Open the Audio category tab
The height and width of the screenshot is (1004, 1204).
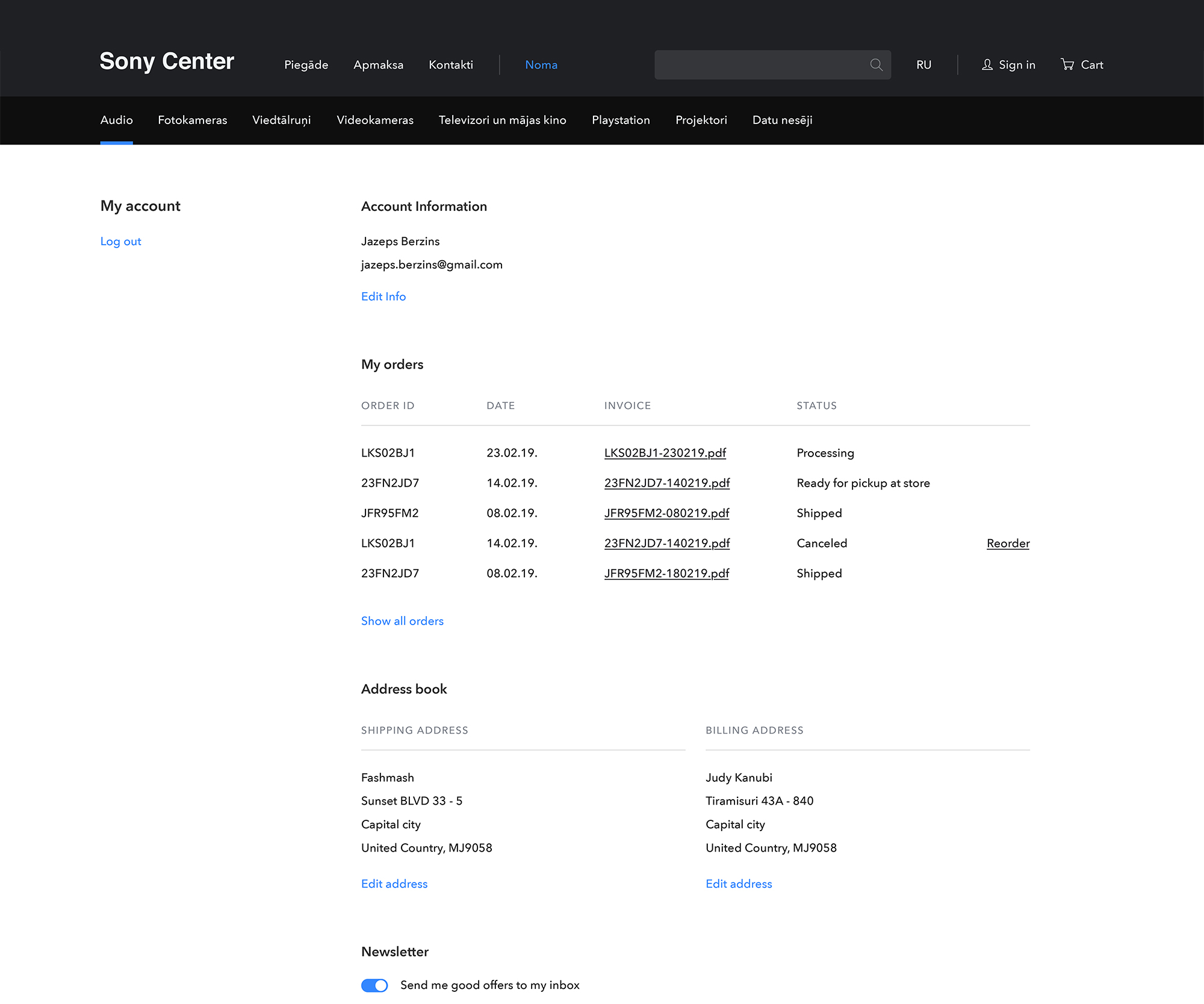click(117, 120)
